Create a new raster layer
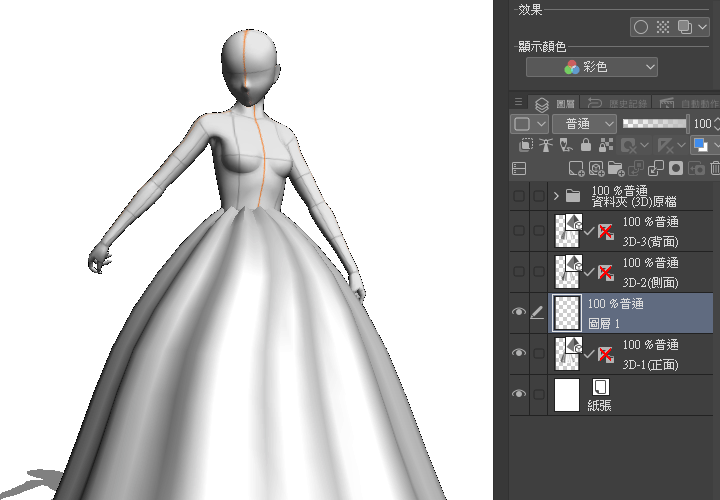This screenshot has height=500, width=720. point(576,169)
